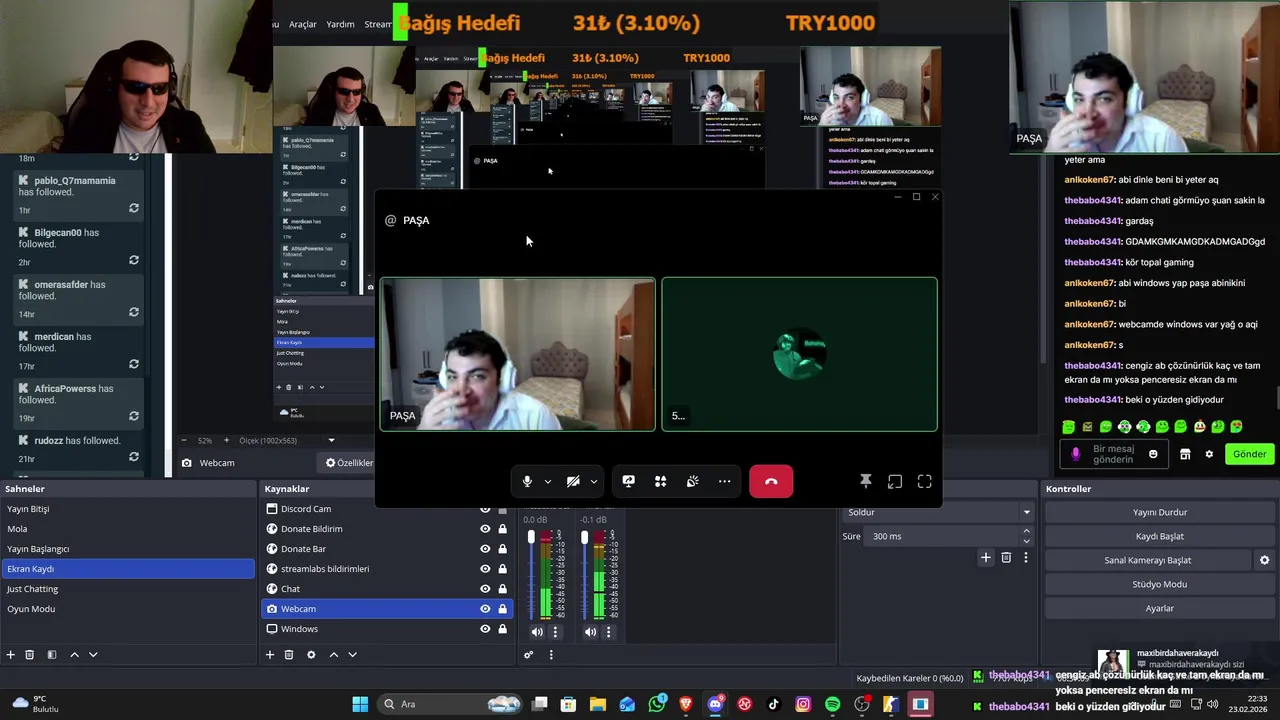Open first mixer channel's three-dot menu
This screenshot has width=1280, height=720.
(x=555, y=632)
